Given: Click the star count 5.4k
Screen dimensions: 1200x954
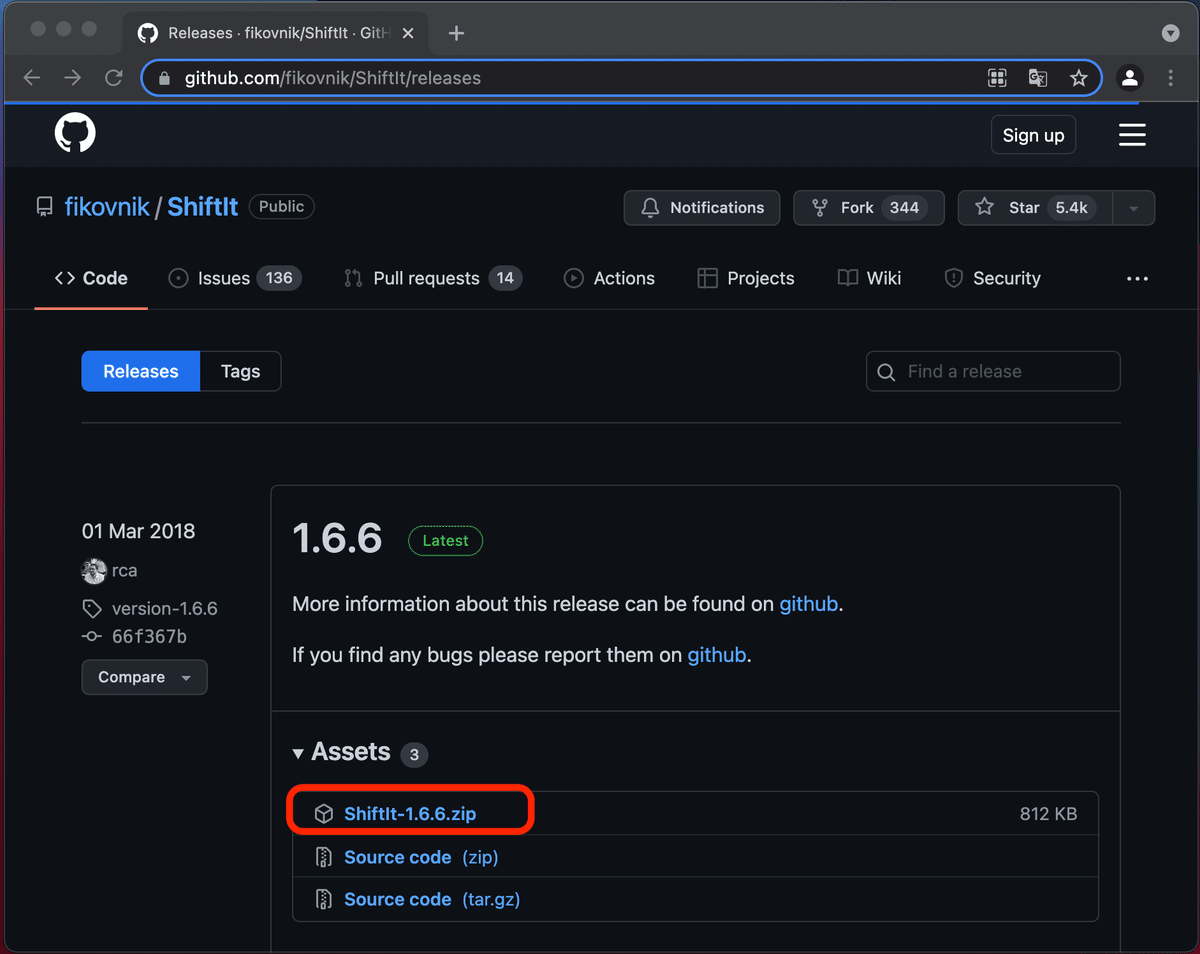Looking at the screenshot, I should (1071, 208).
